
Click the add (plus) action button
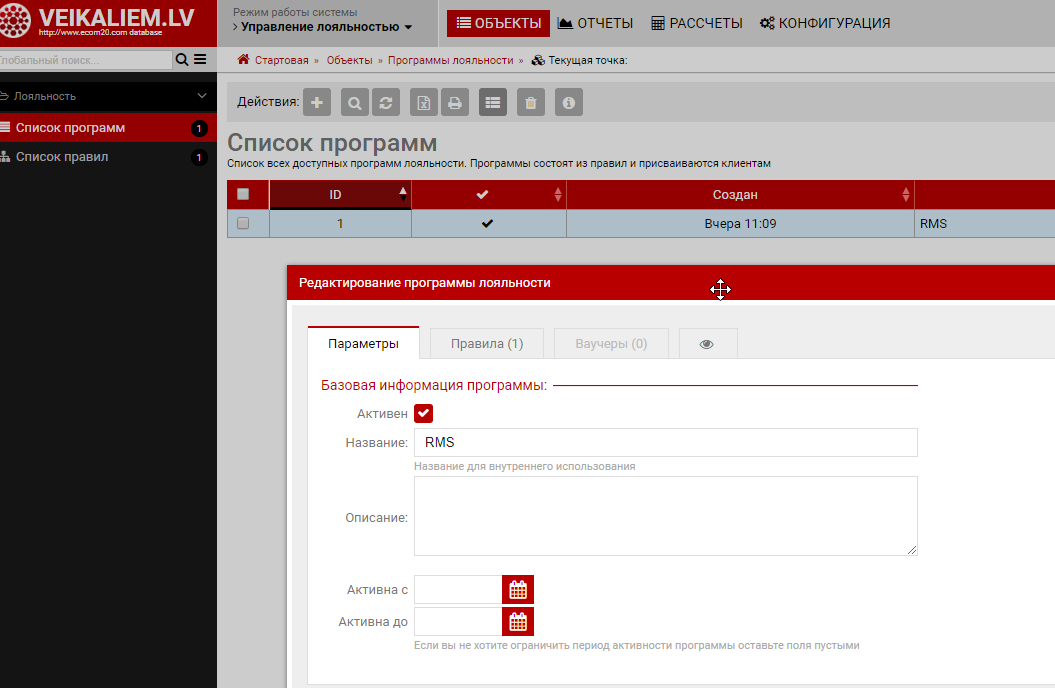tap(317, 102)
